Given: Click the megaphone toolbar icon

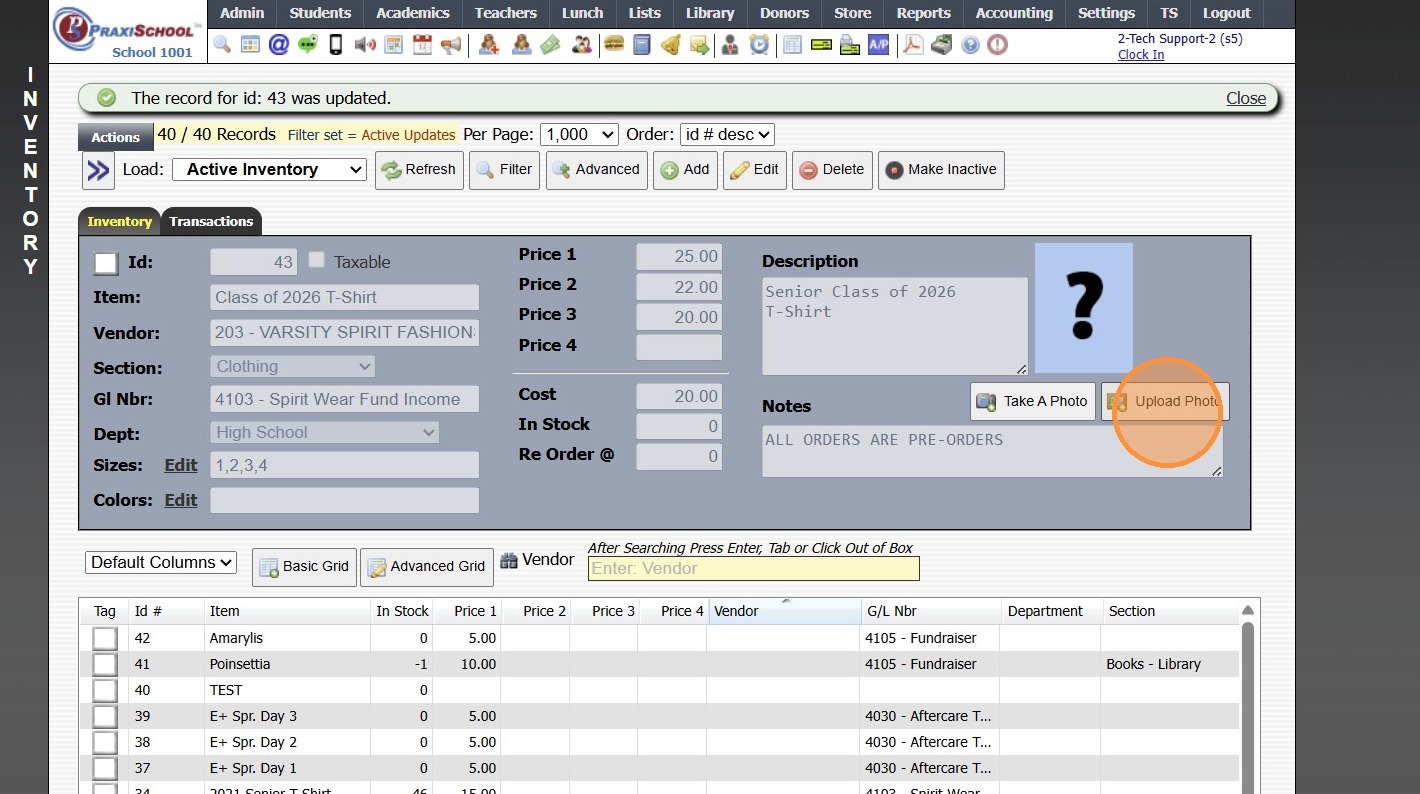Looking at the screenshot, I should [451, 45].
